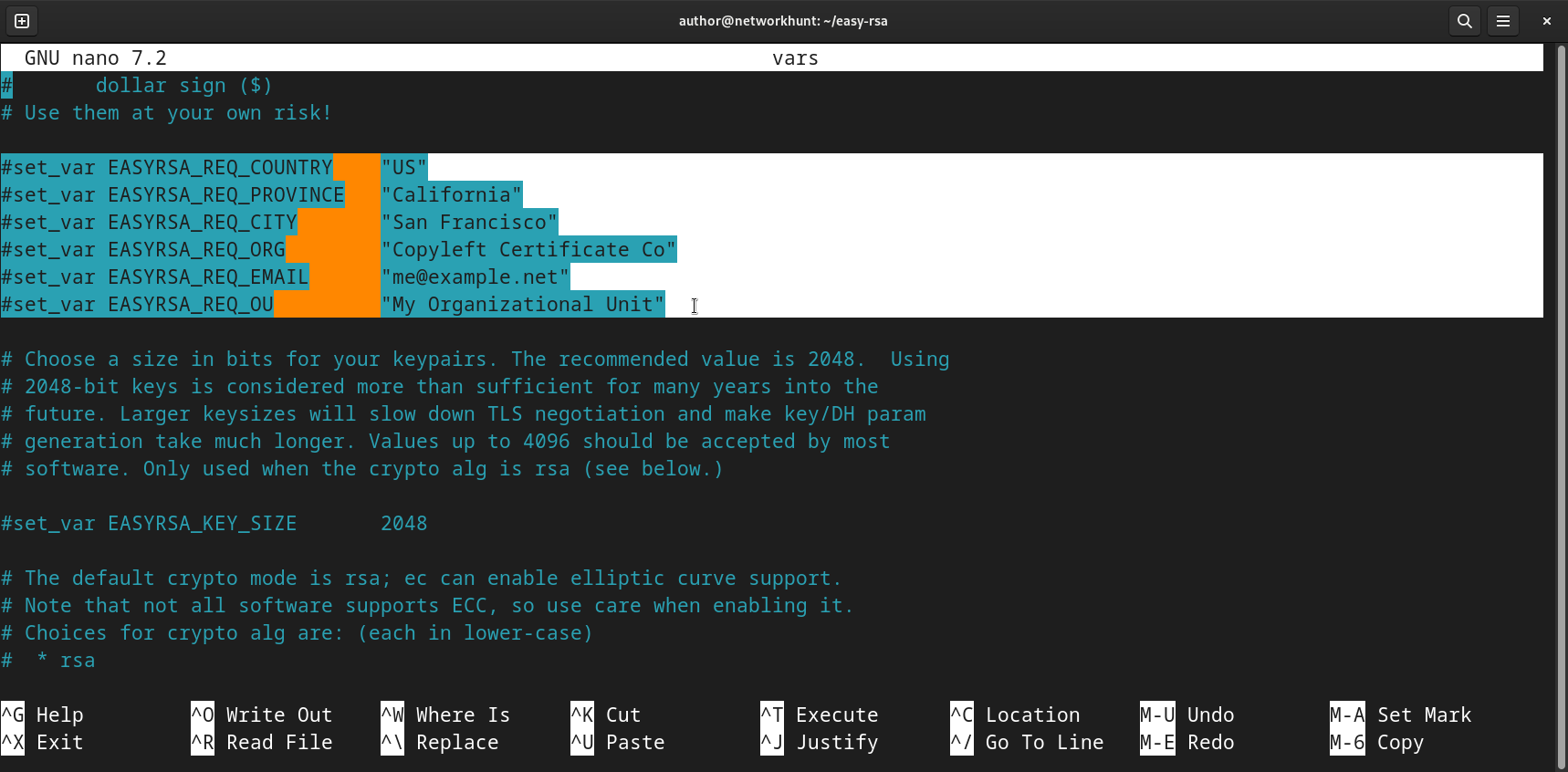Click the EASYRSA_REQ_CITY variable name
Screen dimensions: 1568x772
[203, 223]
